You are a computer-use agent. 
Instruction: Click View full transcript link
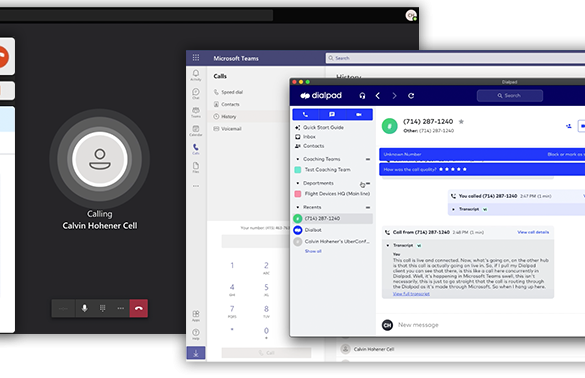(x=411, y=294)
